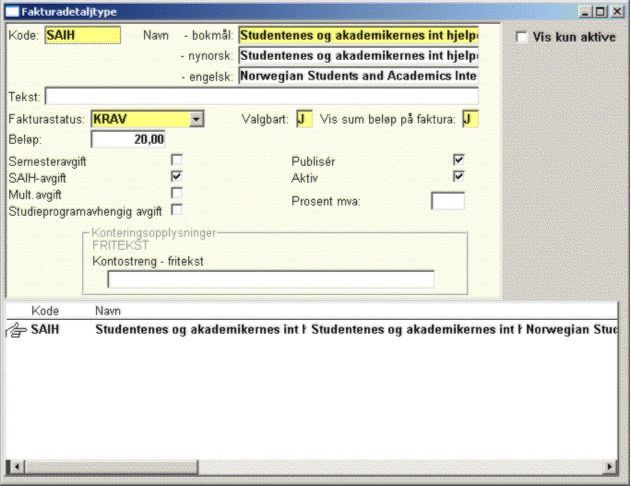
Task: Select the engelsk name field
Action: click(358, 76)
